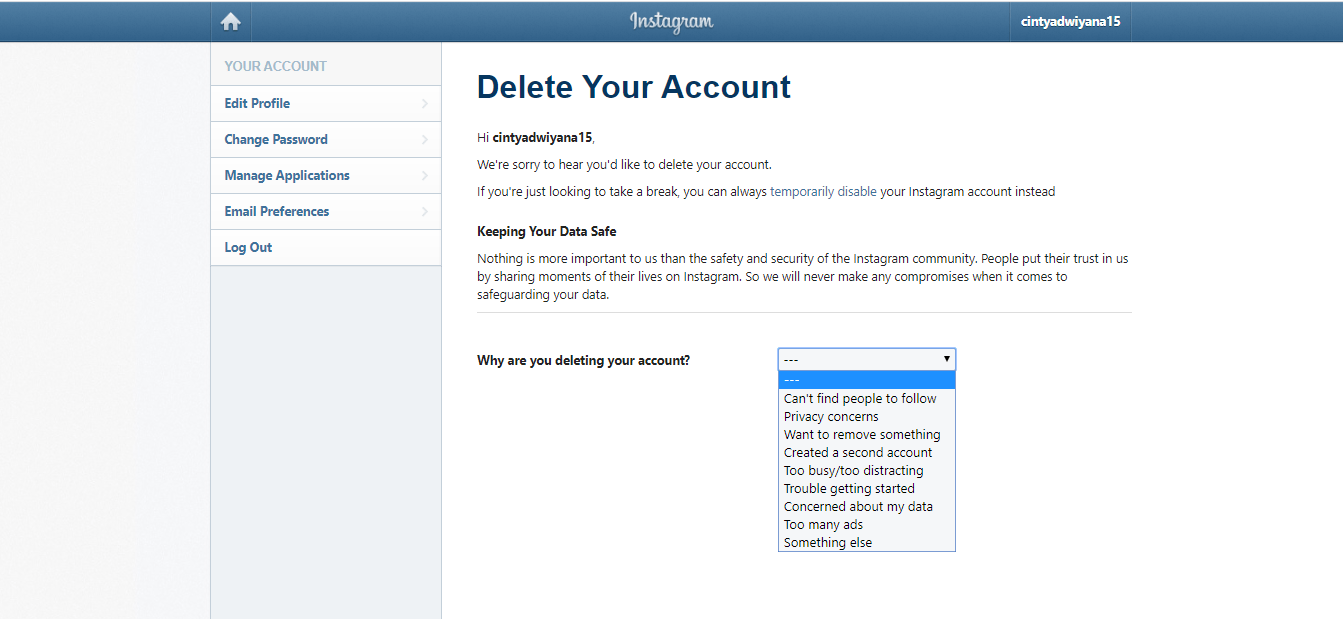Click the chevron arrow beside Edit Profile

pos(425,104)
